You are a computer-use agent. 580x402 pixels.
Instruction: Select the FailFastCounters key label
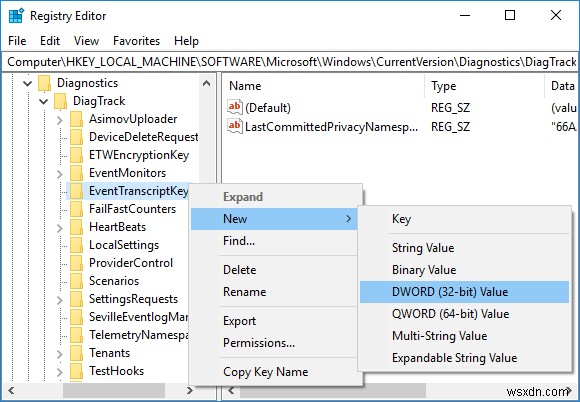[x=132, y=209]
